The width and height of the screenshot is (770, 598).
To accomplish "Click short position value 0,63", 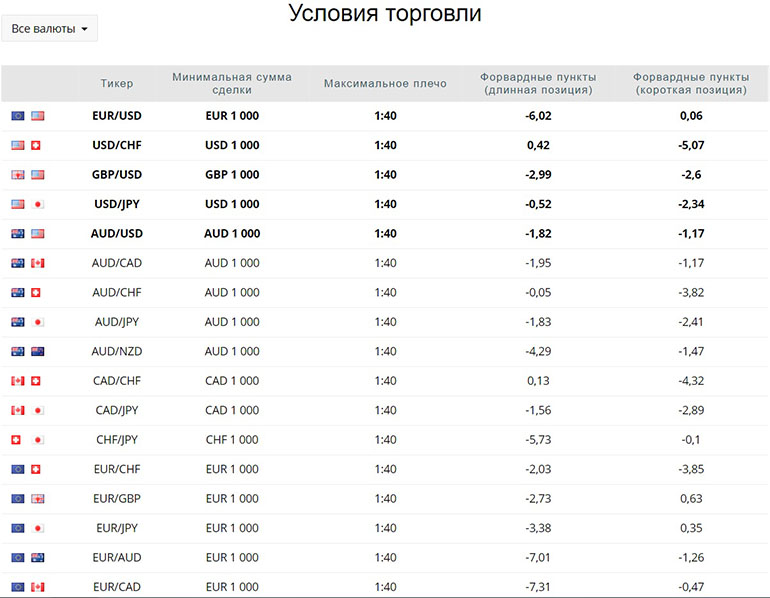I will (691, 499).
